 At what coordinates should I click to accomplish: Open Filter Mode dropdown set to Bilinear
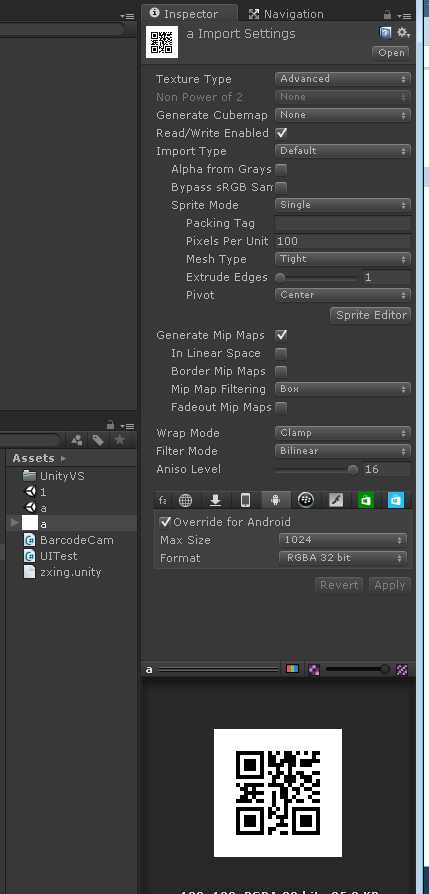(343, 450)
